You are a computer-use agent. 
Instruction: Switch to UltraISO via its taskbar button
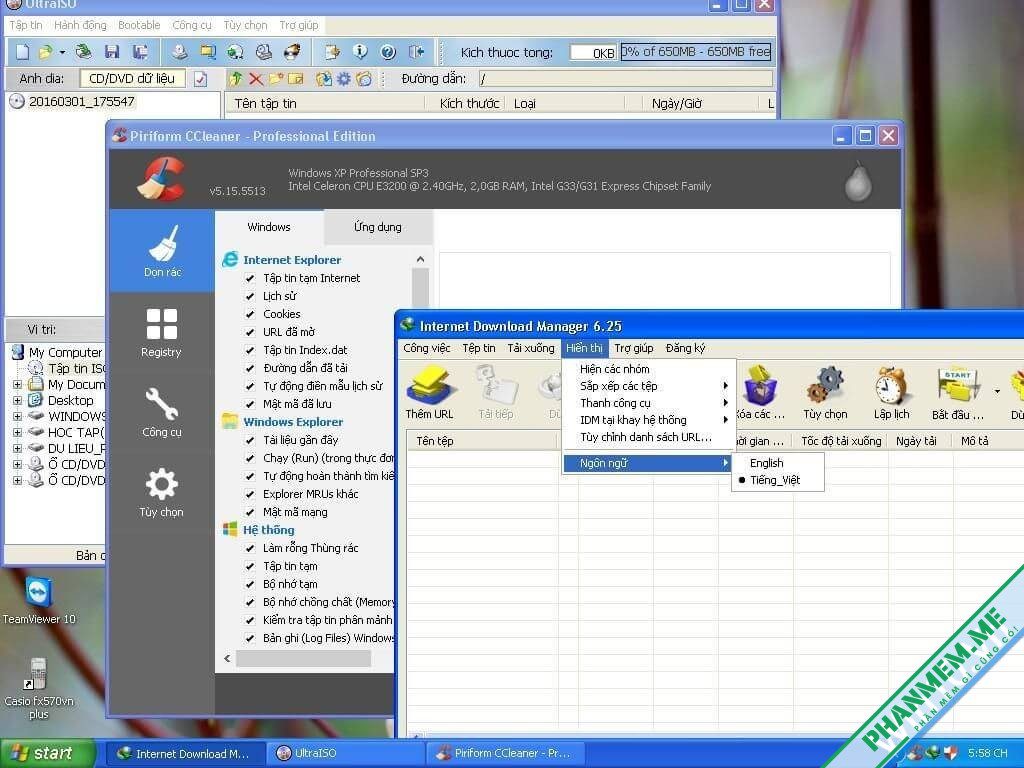[x=346, y=754]
